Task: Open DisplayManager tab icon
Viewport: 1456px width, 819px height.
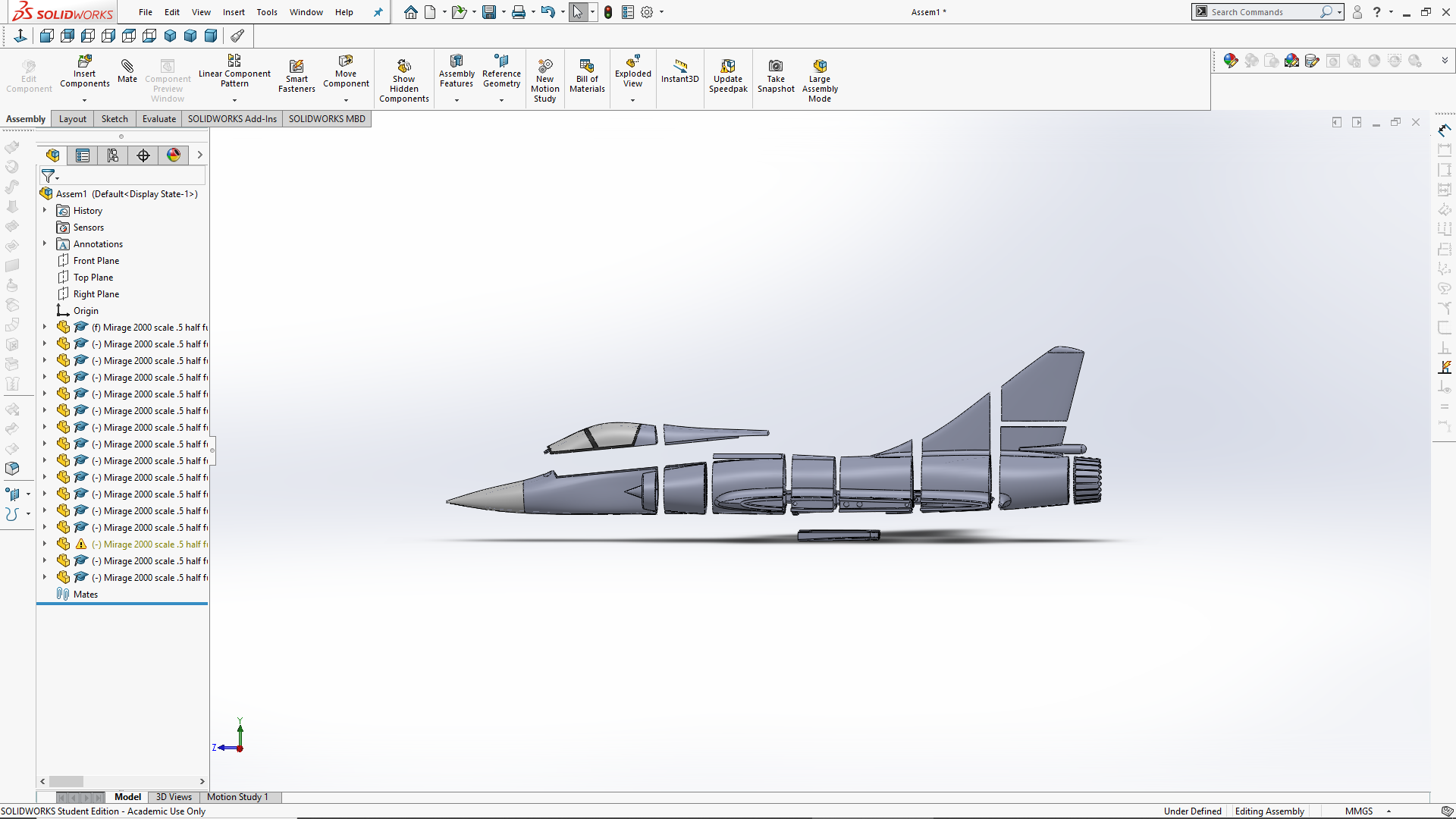Action: click(x=174, y=155)
